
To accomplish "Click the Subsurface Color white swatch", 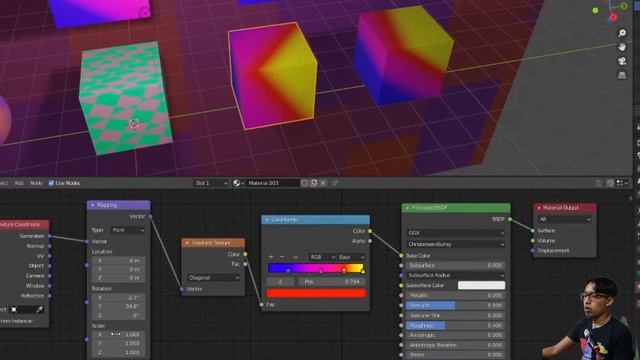I will (x=481, y=285).
